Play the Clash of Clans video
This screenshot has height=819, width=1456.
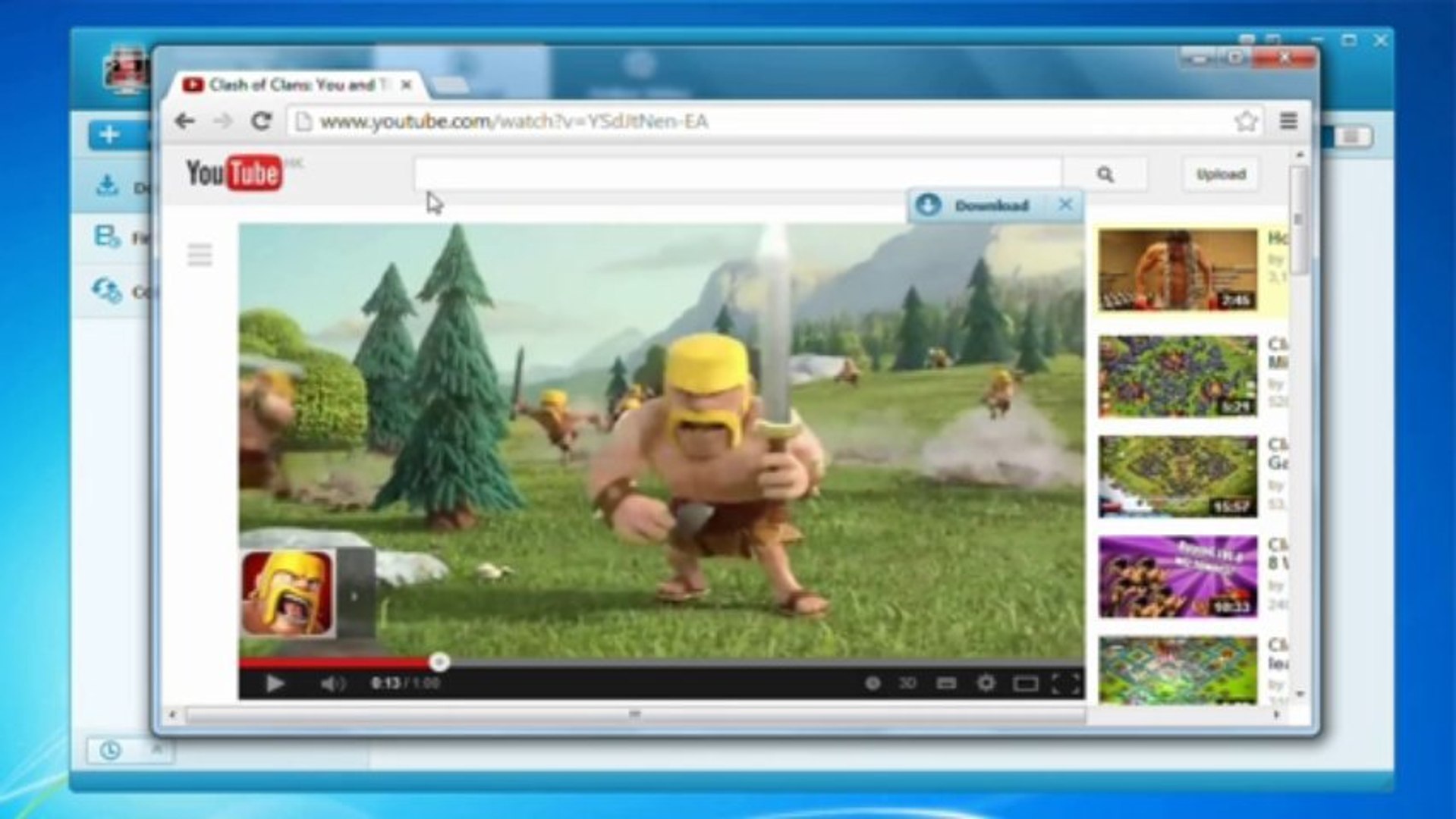click(x=274, y=683)
